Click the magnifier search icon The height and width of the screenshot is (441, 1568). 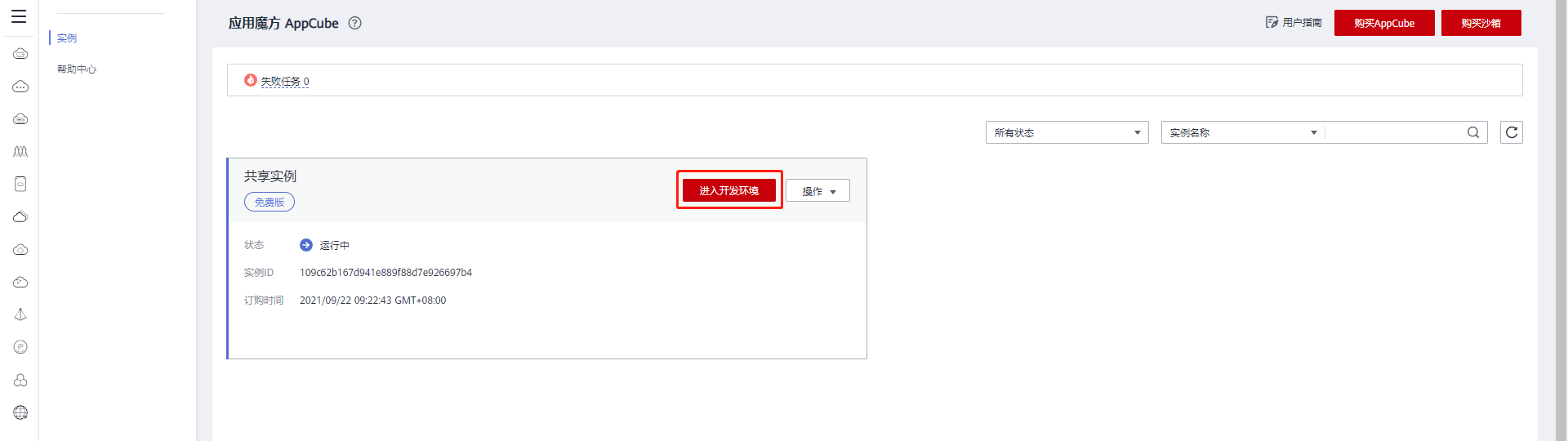pos(1473,132)
